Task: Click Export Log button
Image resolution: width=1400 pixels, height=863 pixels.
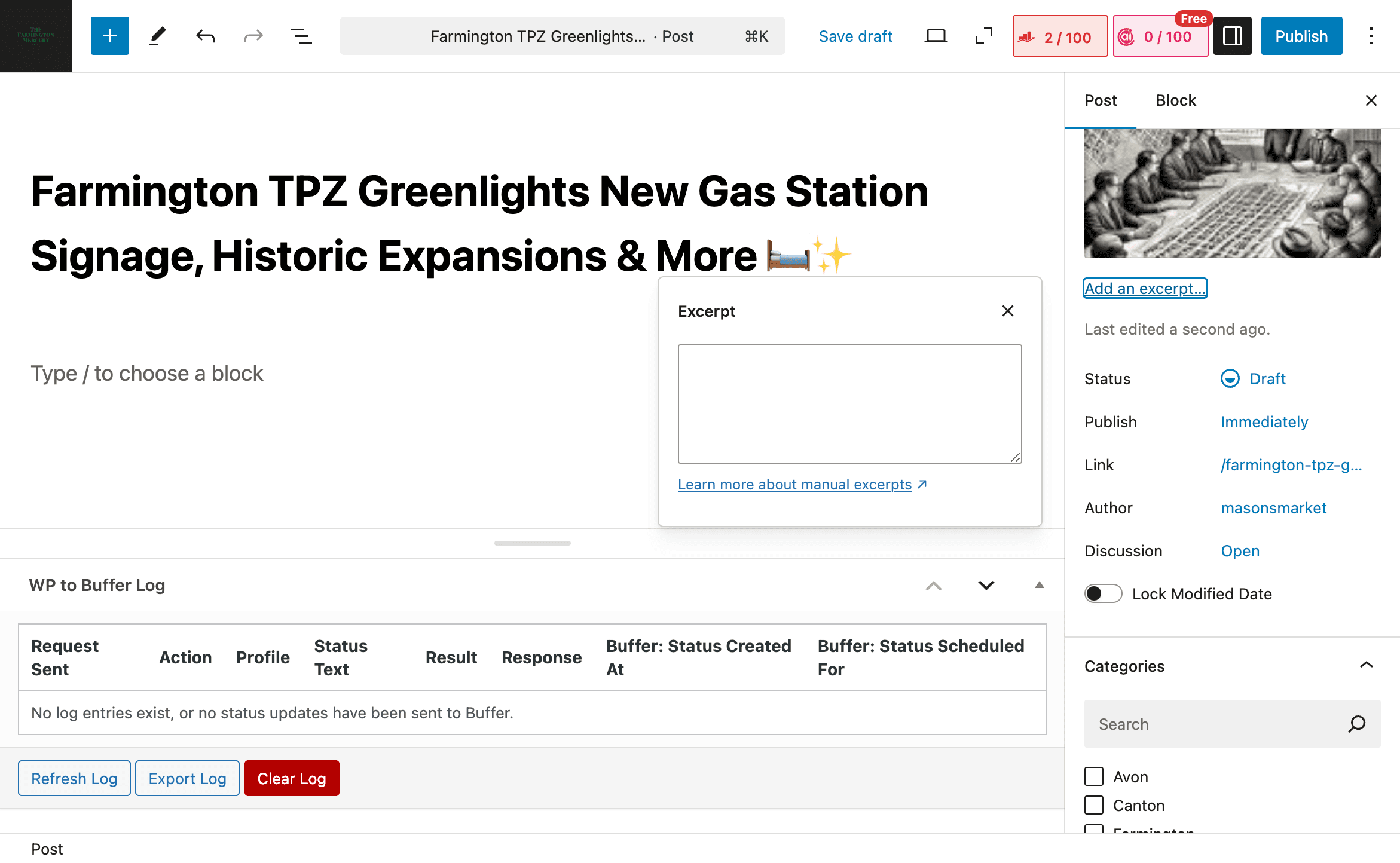Action: click(x=187, y=778)
